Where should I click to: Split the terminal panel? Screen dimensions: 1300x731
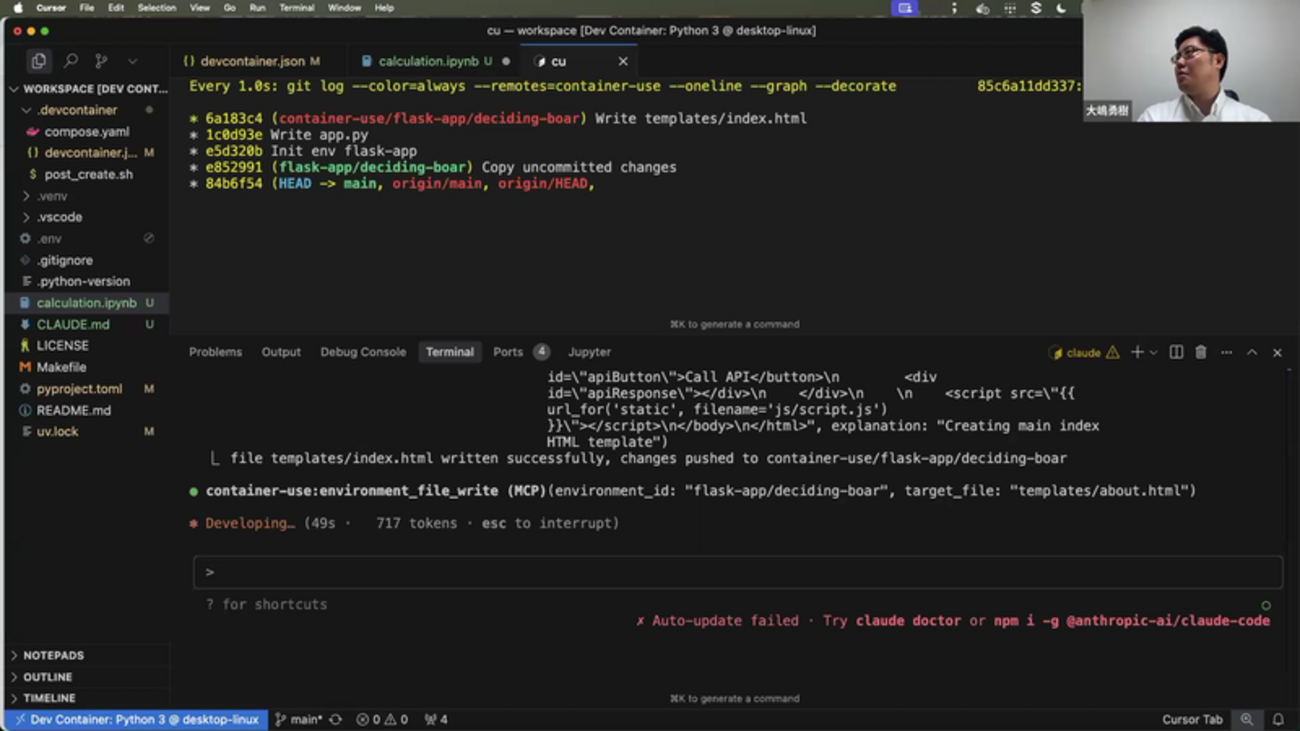pos(1176,352)
